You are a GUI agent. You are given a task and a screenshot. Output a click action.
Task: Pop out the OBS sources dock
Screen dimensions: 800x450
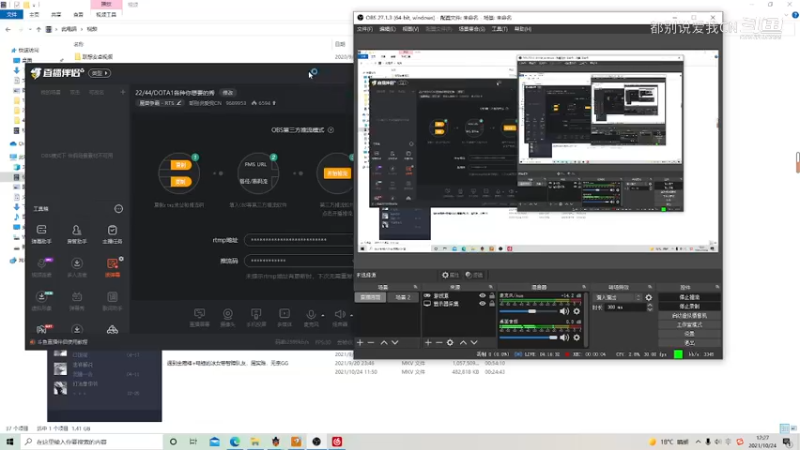click(x=490, y=287)
